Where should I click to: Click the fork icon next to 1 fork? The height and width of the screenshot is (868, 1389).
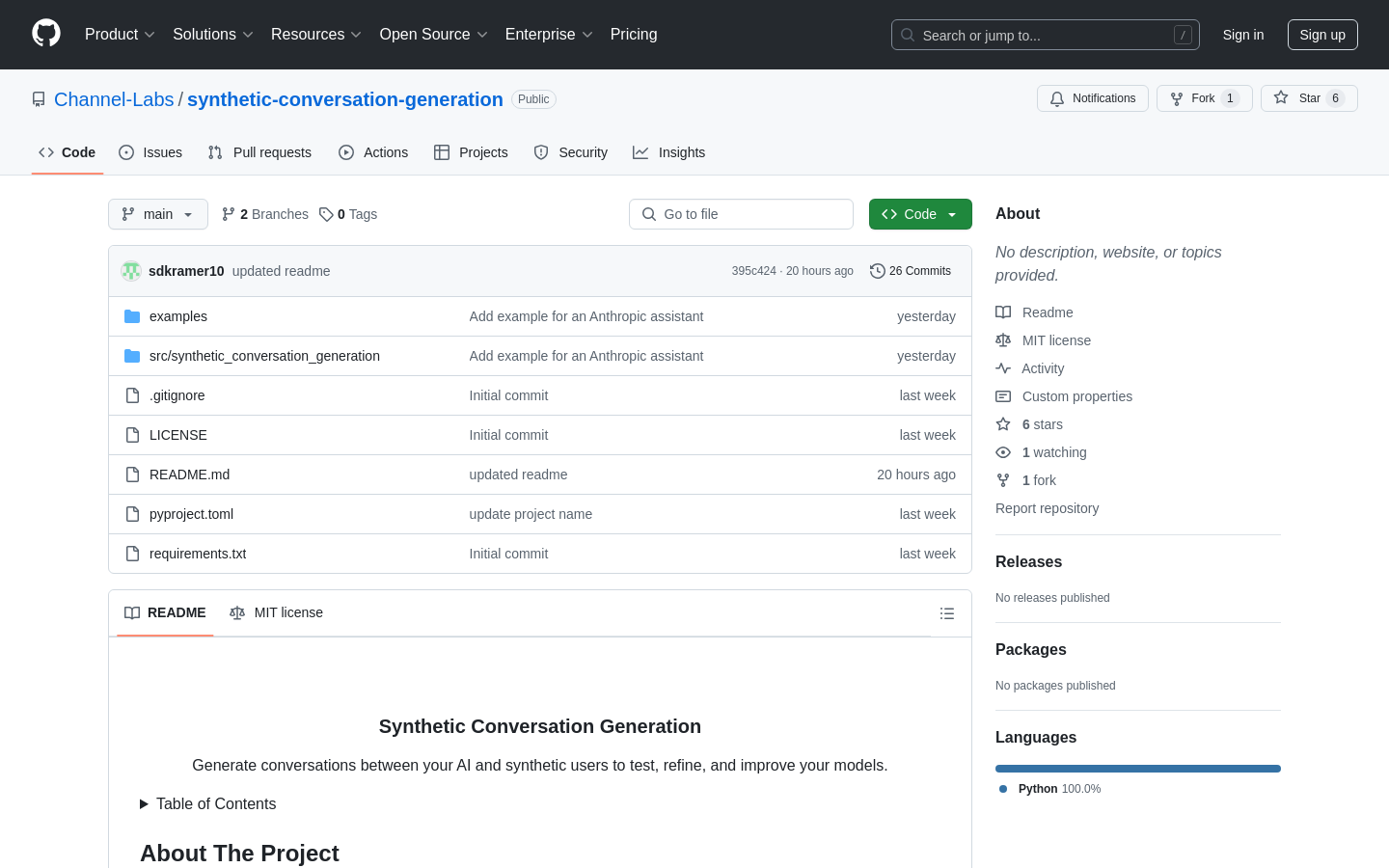(1003, 480)
